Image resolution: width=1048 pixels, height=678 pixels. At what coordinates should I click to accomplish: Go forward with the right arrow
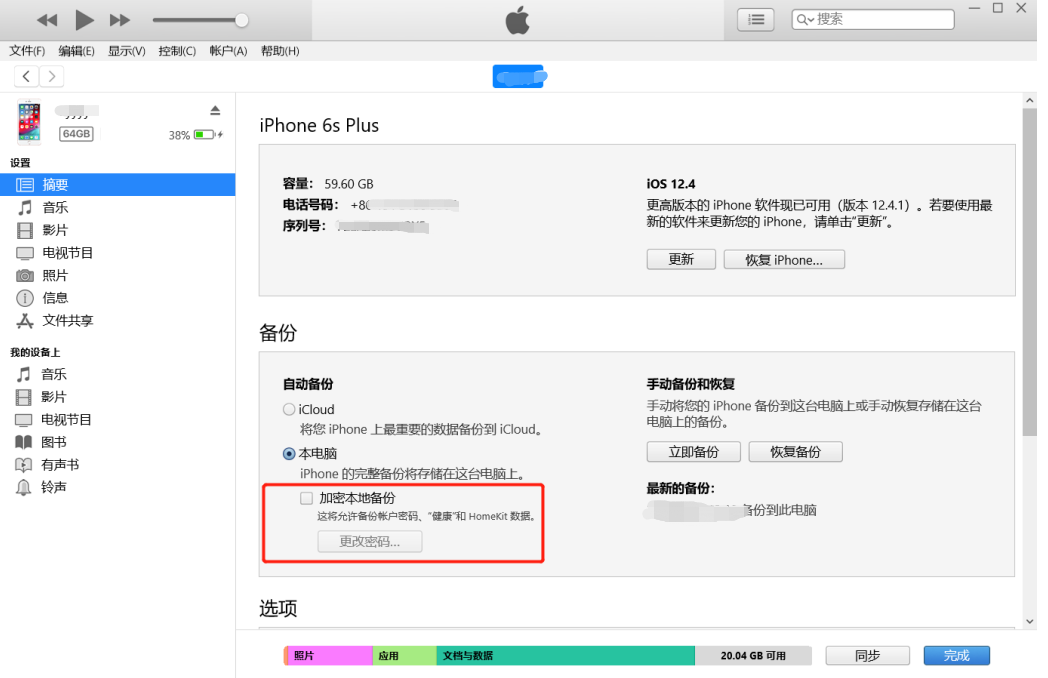52,76
